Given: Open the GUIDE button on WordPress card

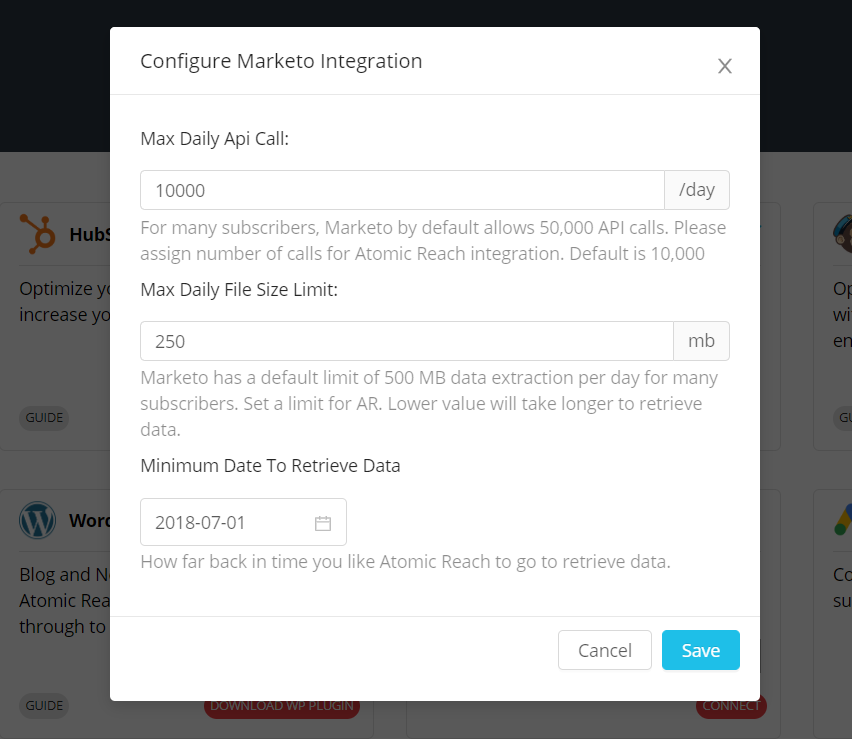Looking at the screenshot, I should pyautogui.click(x=44, y=705).
